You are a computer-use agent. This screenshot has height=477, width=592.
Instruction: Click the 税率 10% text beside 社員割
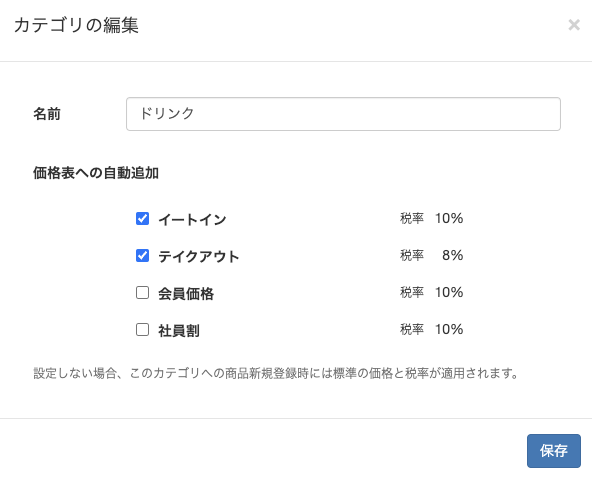pos(432,329)
